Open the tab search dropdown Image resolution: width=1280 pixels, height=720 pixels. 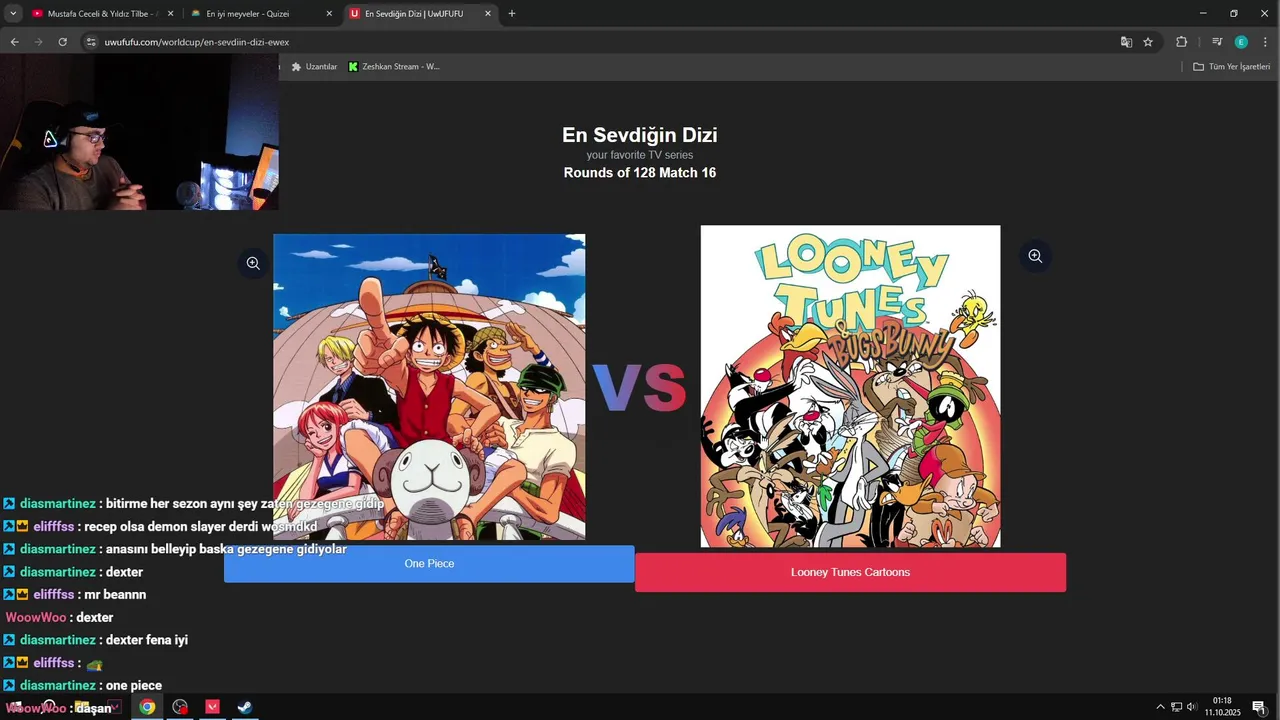[x=13, y=14]
